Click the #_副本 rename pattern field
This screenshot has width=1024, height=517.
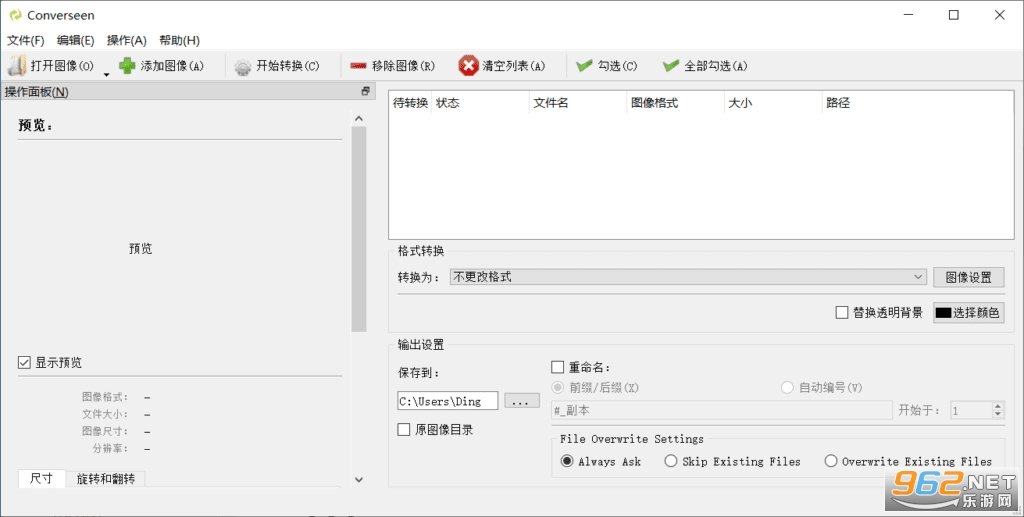(x=722, y=411)
